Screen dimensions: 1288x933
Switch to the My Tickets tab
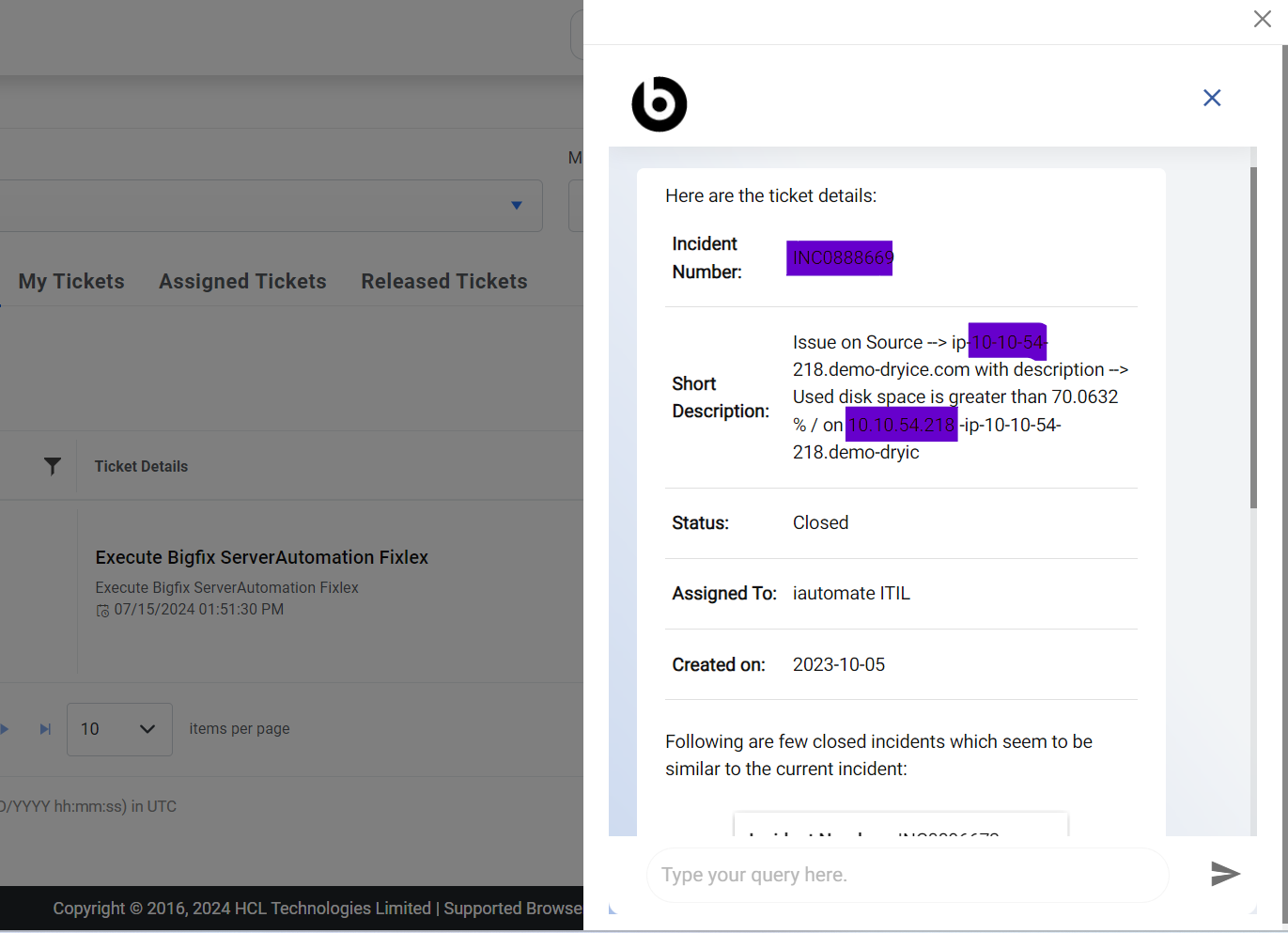tap(71, 281)
